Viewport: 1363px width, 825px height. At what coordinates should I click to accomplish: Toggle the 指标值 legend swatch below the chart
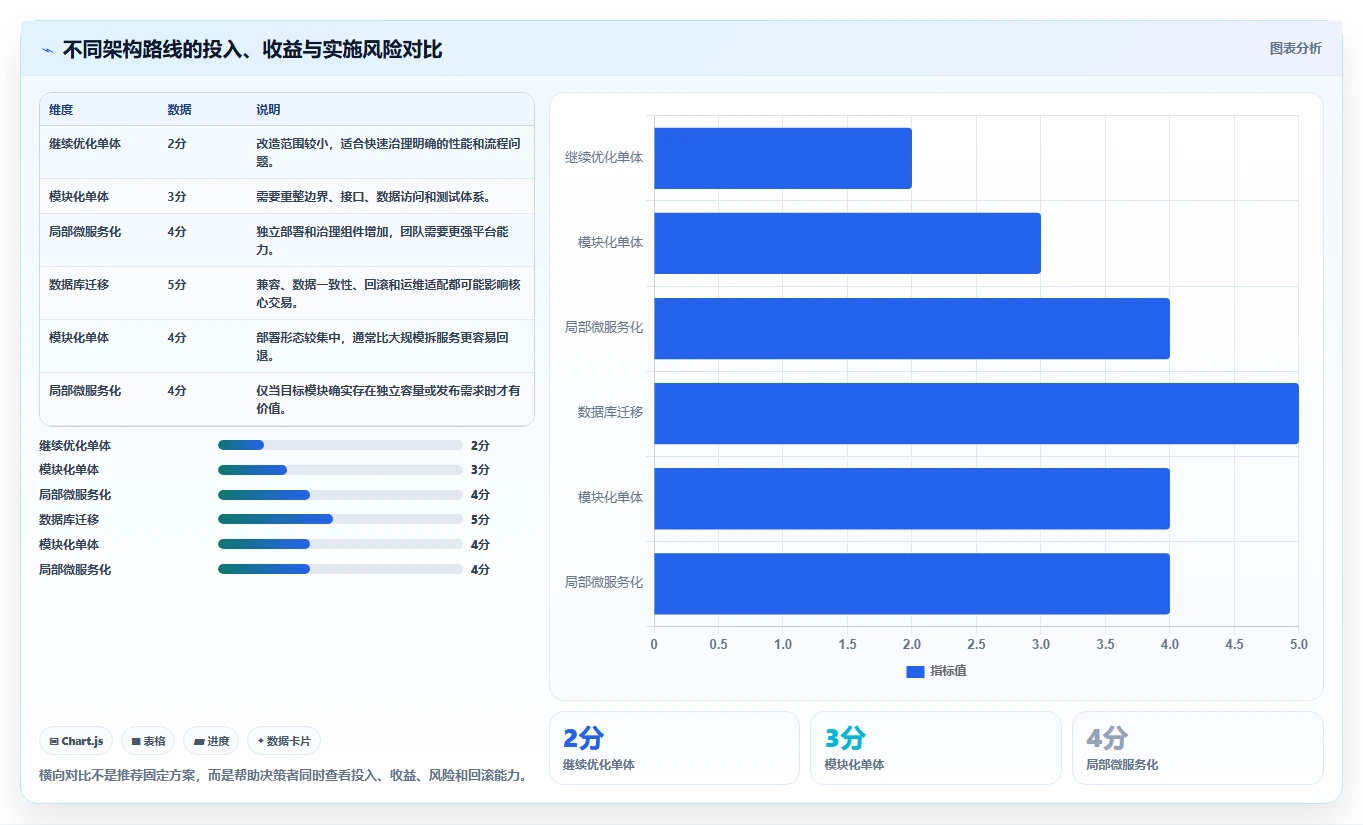click(x=915, y=672)
